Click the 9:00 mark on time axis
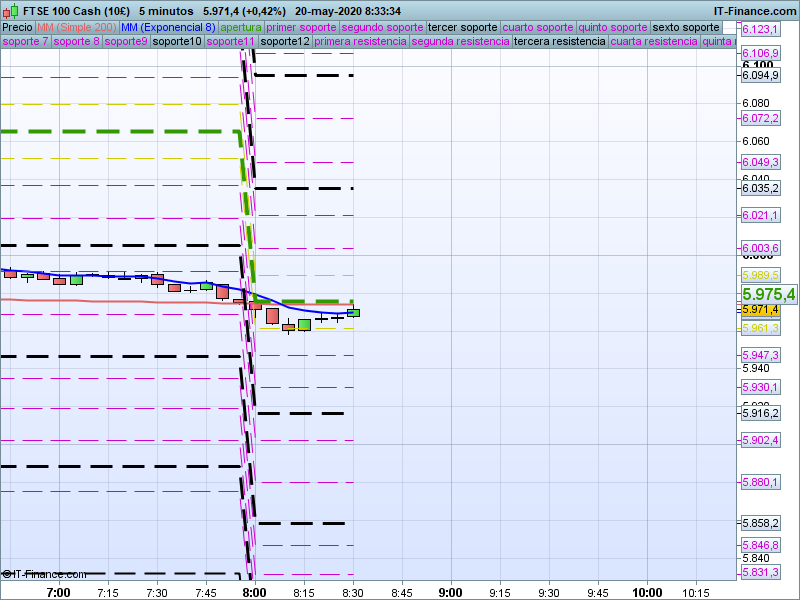This screenshot has width=800, height=600. tap(451, 592)
